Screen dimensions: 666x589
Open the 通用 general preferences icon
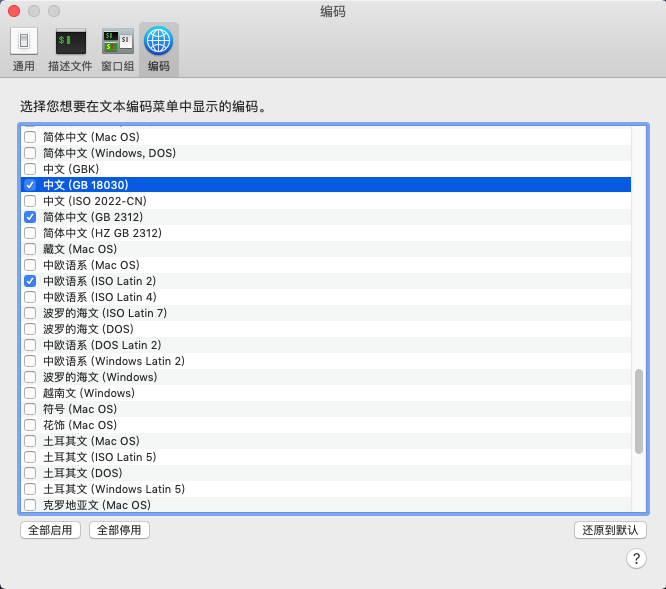(x=24, y=41)
